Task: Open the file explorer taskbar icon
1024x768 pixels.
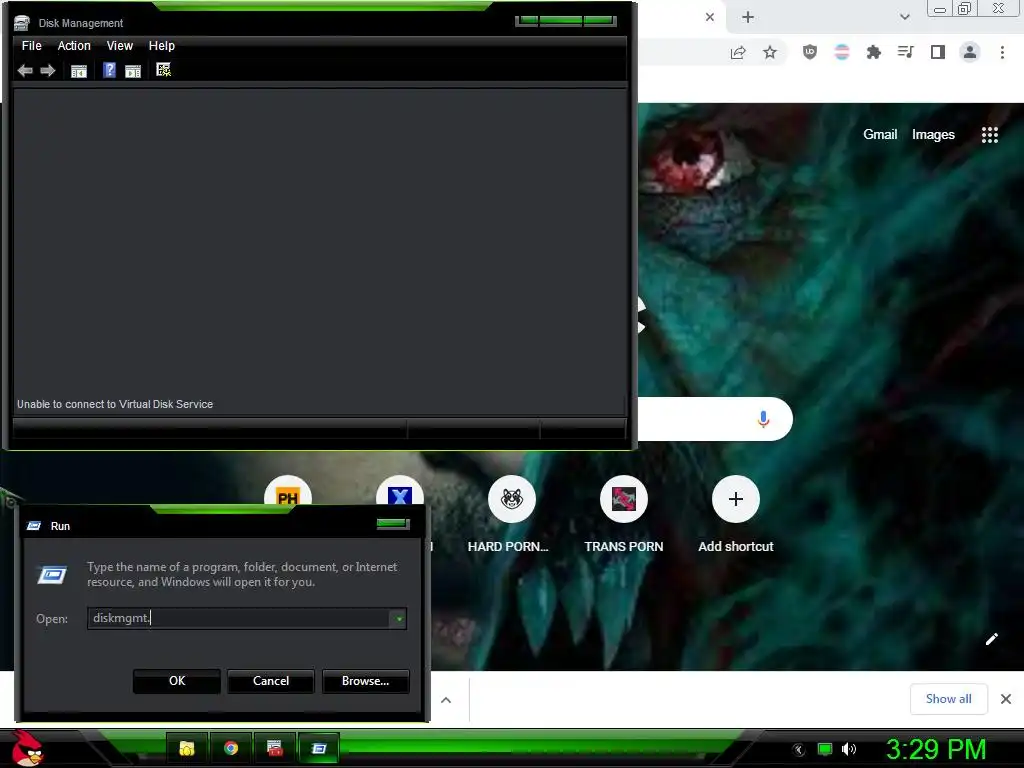Action: (x=187, y=748)
